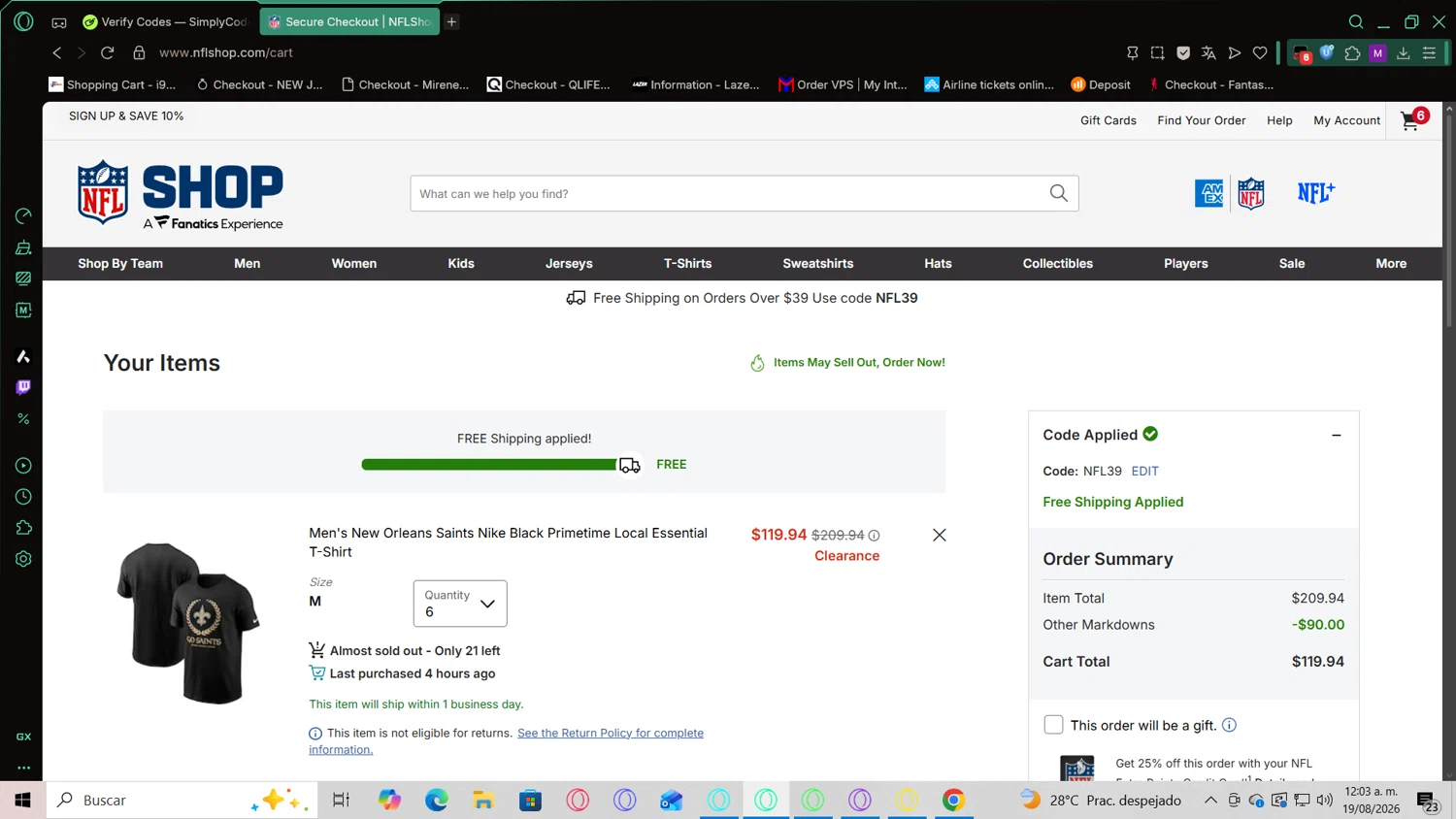Image resolution: width=1456 pixels, height=819 pixels.
Task: Open the Downloads icon in browser toolbar
Action: 1404,53
